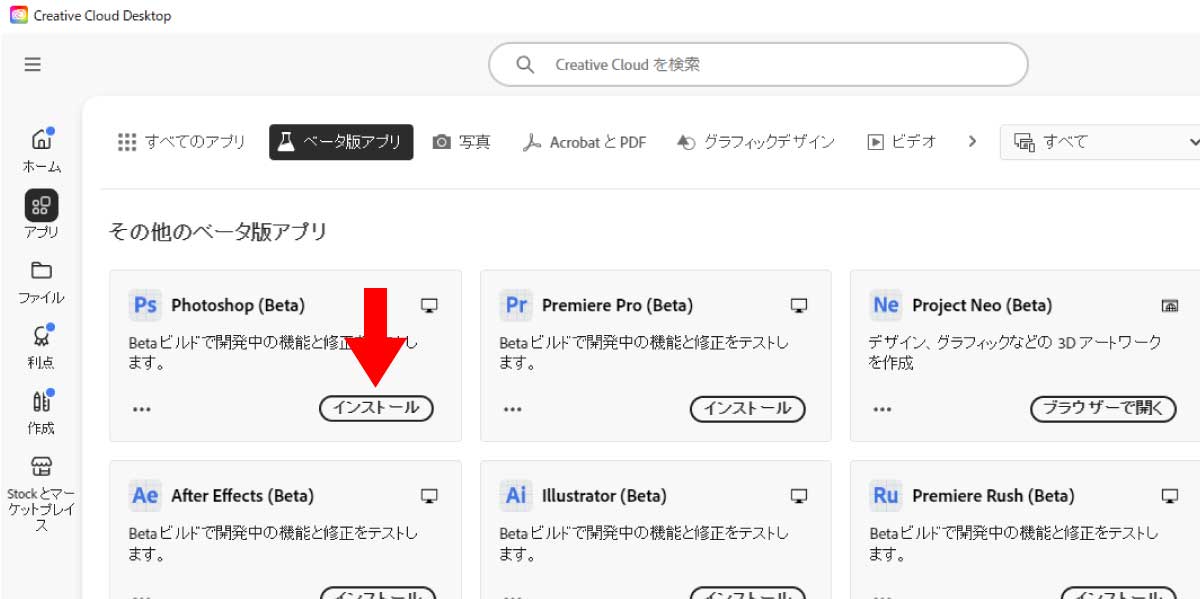Click Creative Cloud を検索 search field
The image size is (1200, 599).
[757, 65]
